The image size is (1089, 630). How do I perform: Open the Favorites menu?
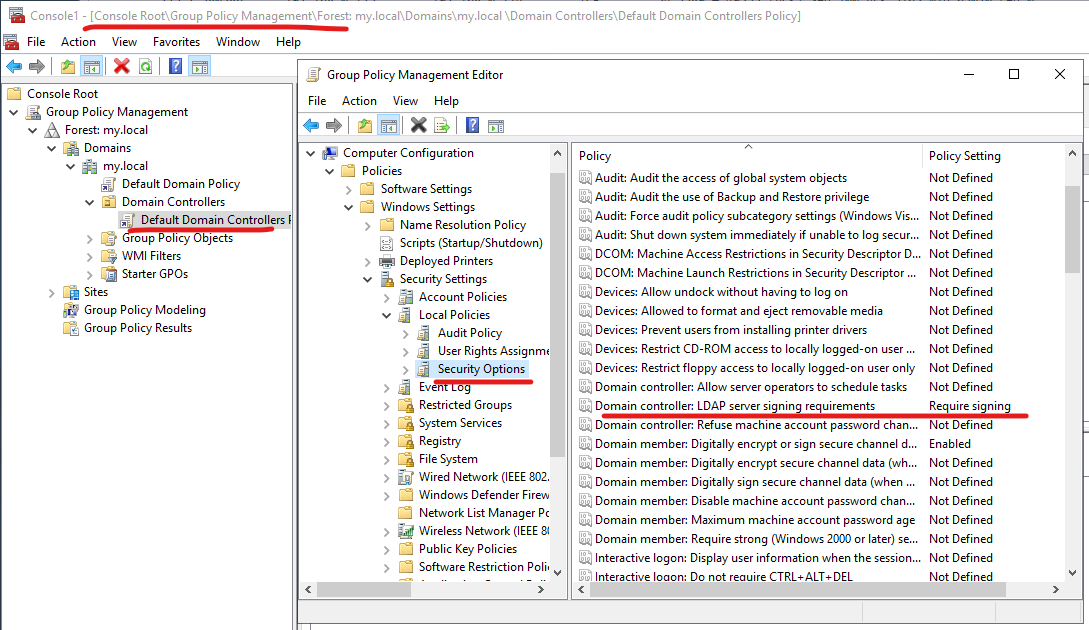pos(176,42)
